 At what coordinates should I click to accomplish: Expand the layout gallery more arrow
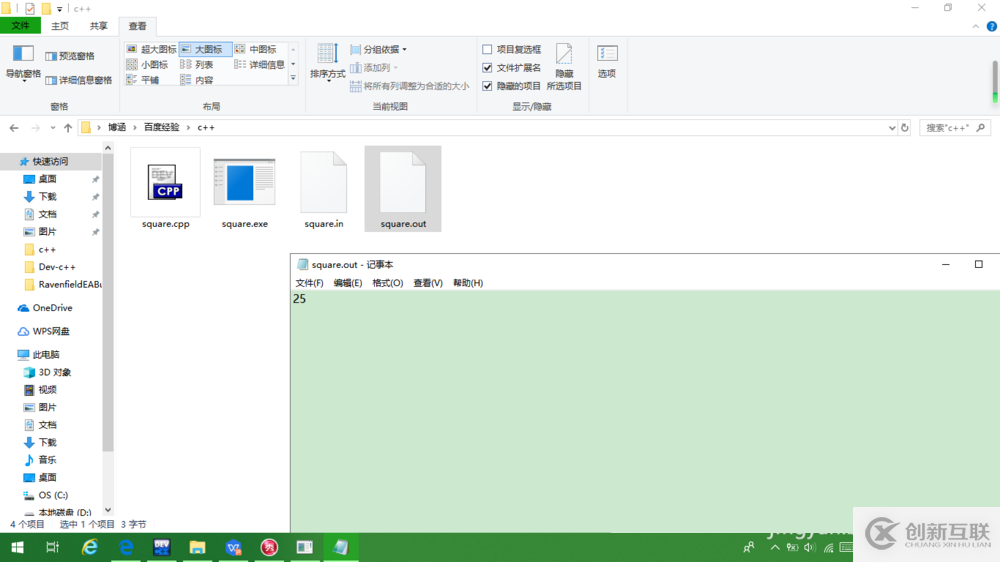(293, 78)
